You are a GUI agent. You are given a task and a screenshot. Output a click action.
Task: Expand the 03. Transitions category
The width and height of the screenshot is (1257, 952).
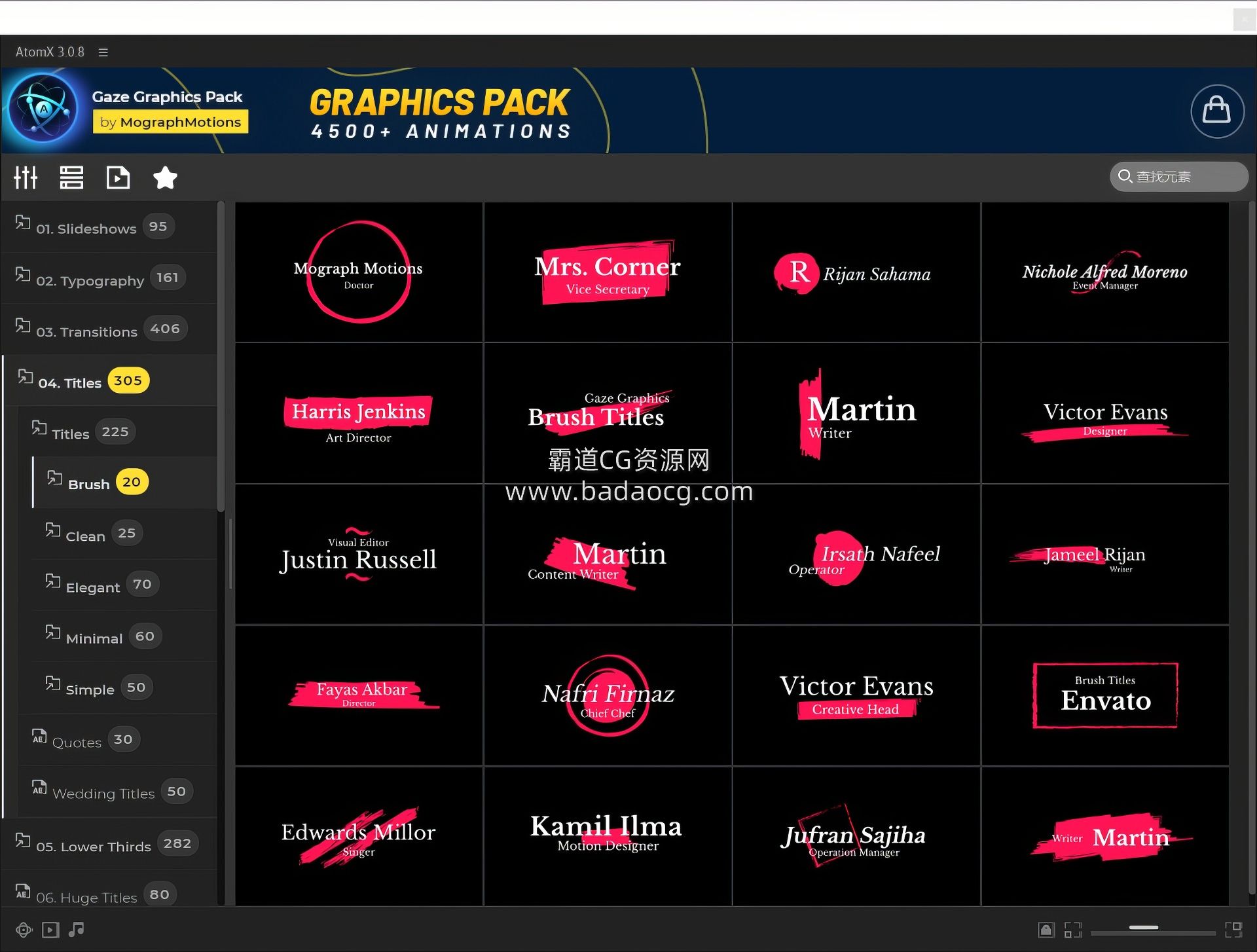click(109, 329)
